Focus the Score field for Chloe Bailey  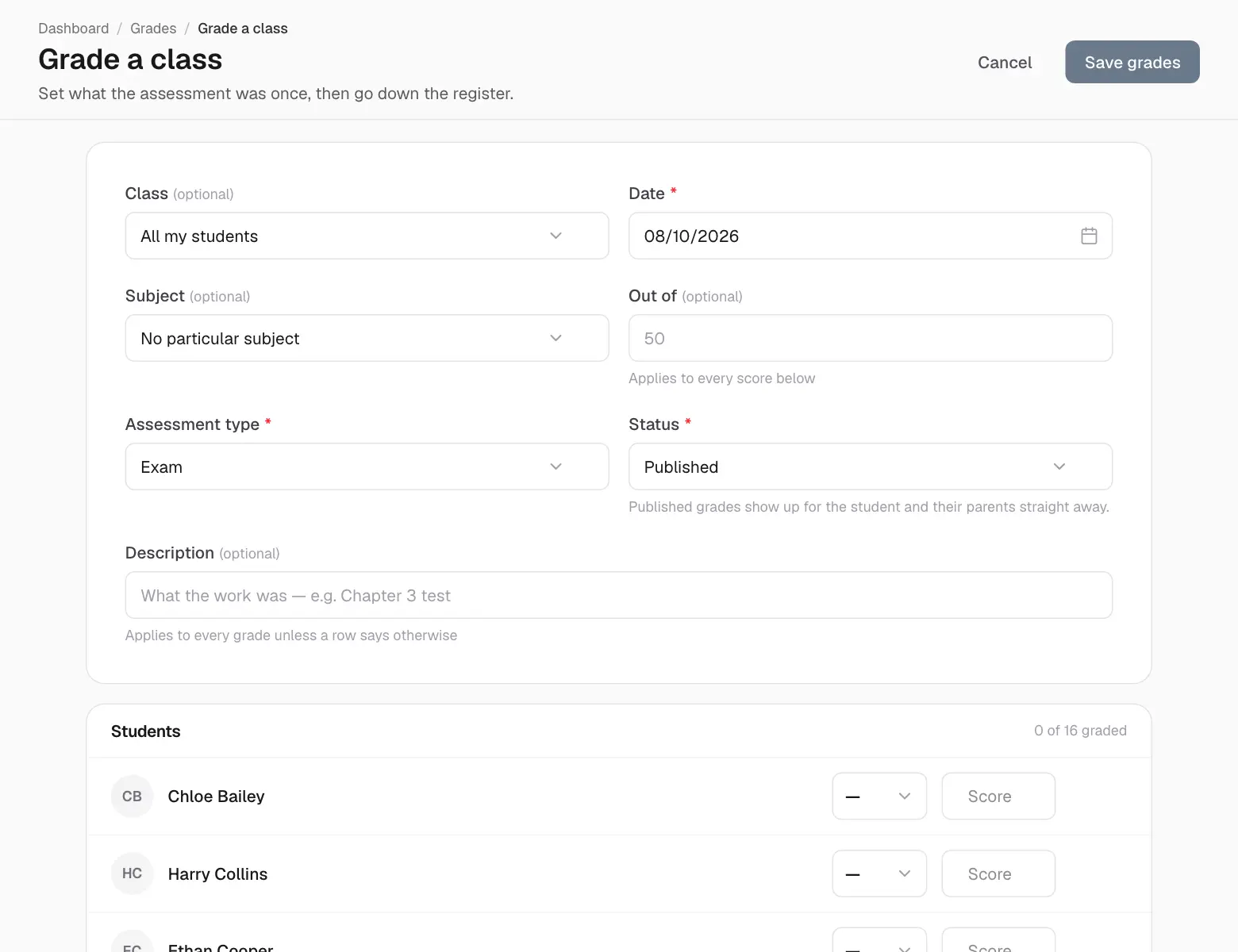tap(998, 796)
